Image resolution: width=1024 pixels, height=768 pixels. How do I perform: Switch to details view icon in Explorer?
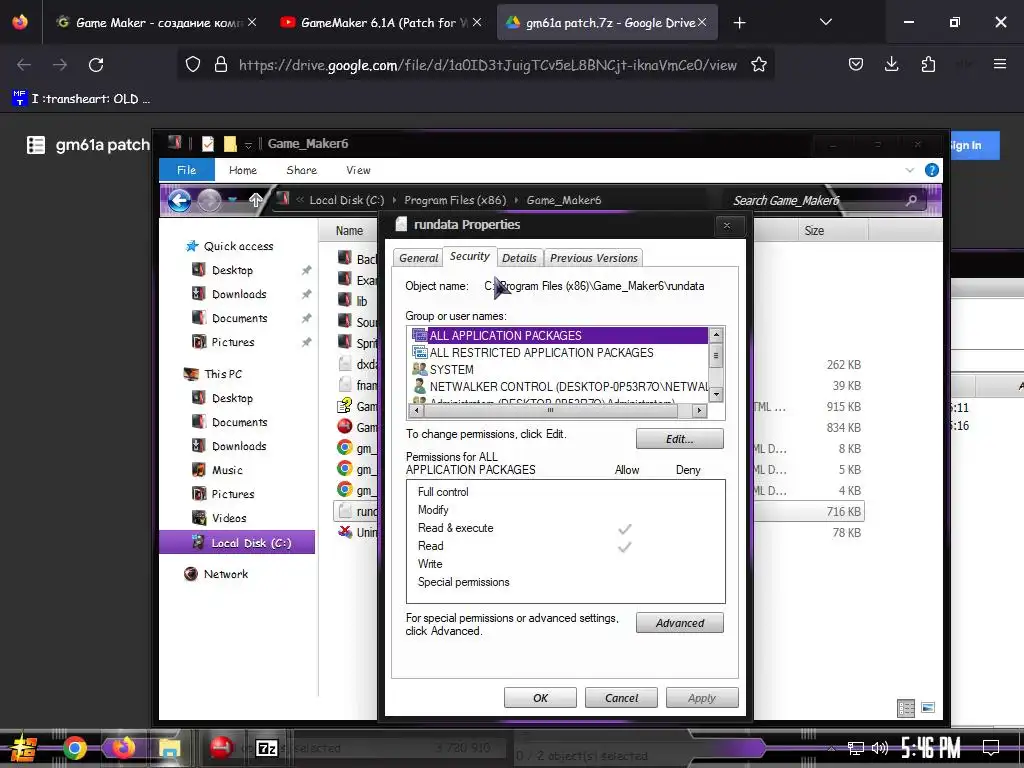906,709
